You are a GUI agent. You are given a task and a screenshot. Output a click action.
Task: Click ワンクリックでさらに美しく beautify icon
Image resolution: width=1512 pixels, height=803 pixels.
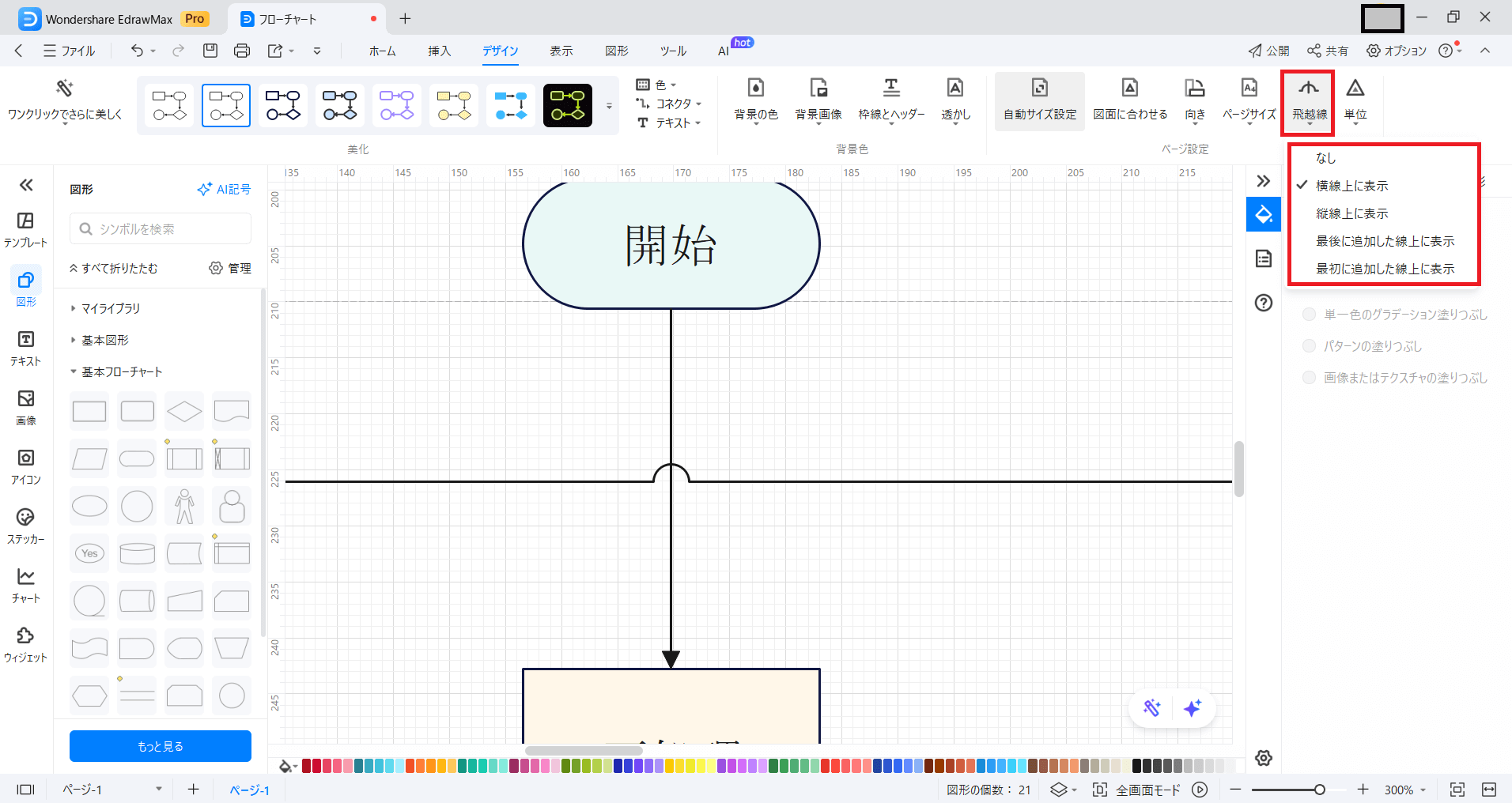[x=65, y=88]
